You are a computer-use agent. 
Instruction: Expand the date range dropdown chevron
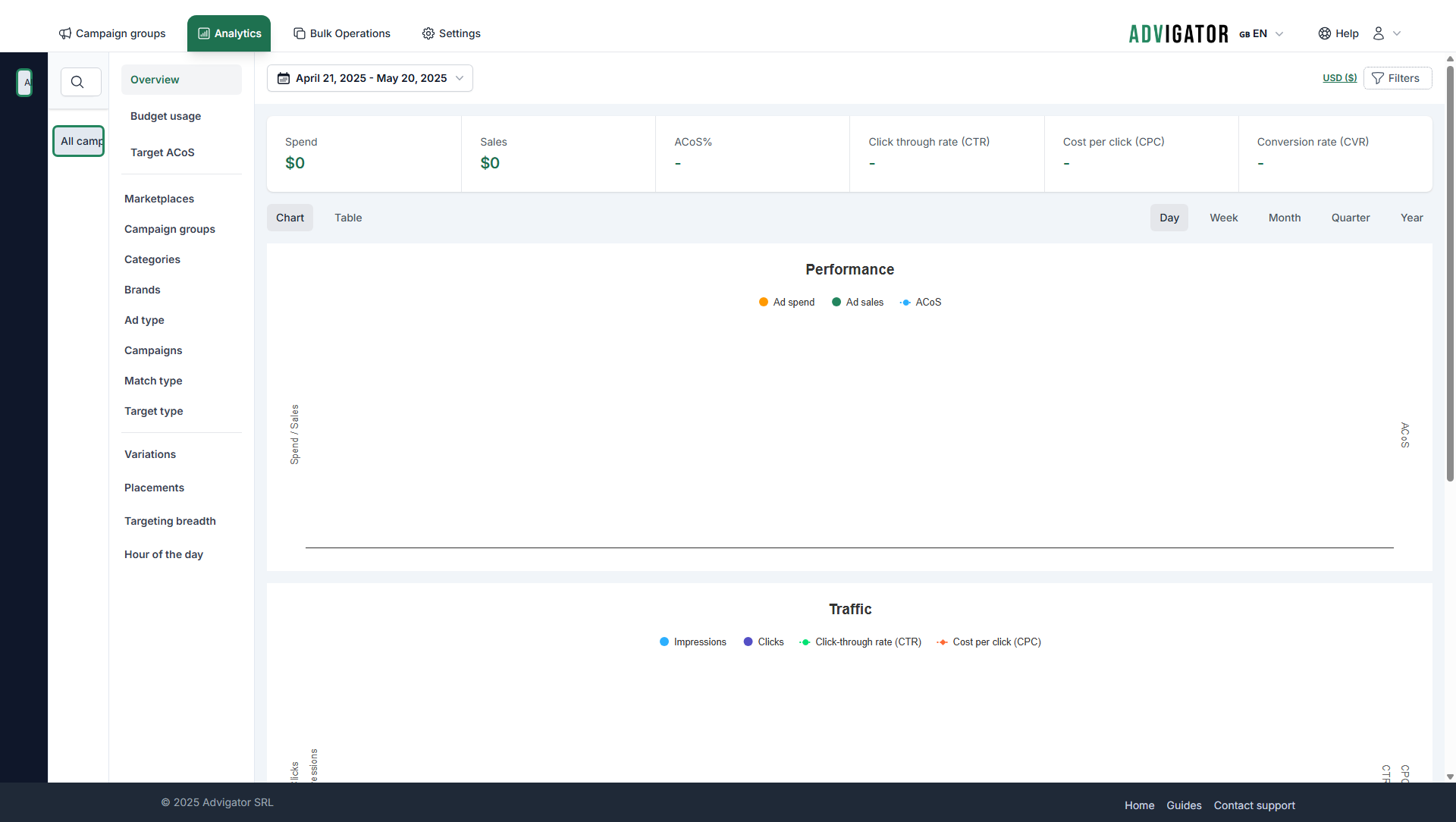coord(460,78)
